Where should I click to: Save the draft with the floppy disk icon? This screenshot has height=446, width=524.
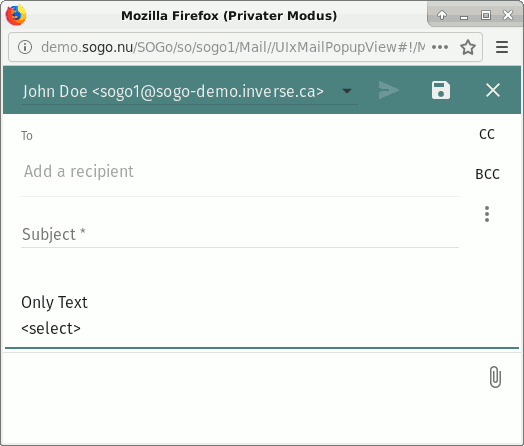tap(441, 90)
